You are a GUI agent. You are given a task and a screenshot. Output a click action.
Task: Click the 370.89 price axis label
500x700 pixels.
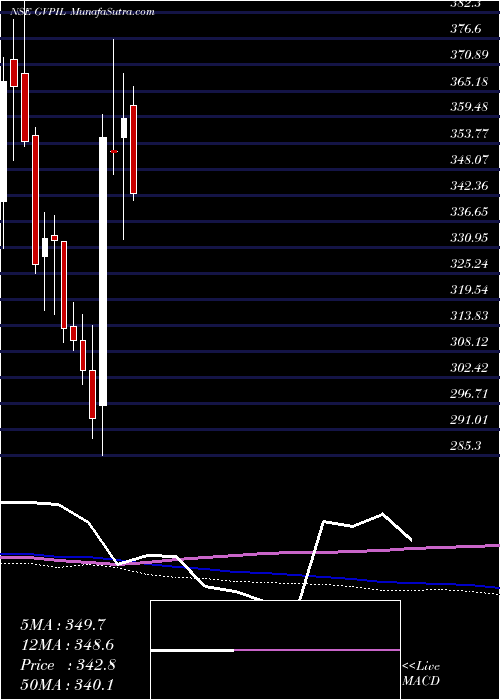click(x=469, y=55)
